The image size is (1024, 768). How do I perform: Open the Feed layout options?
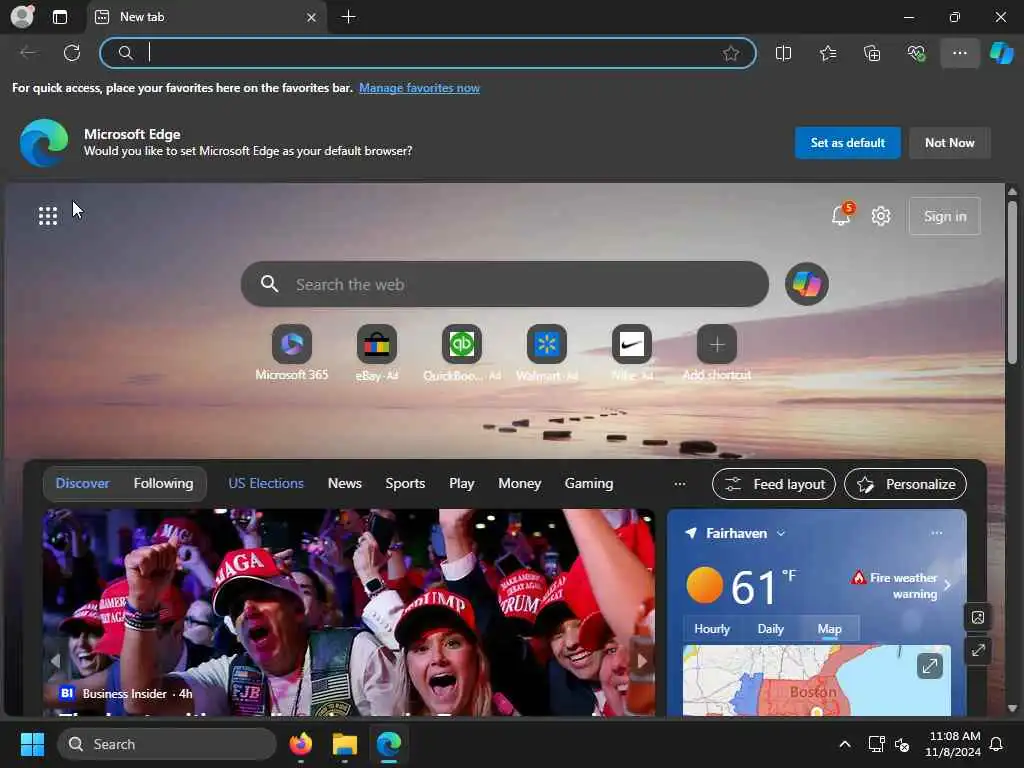tap(774, 485)
